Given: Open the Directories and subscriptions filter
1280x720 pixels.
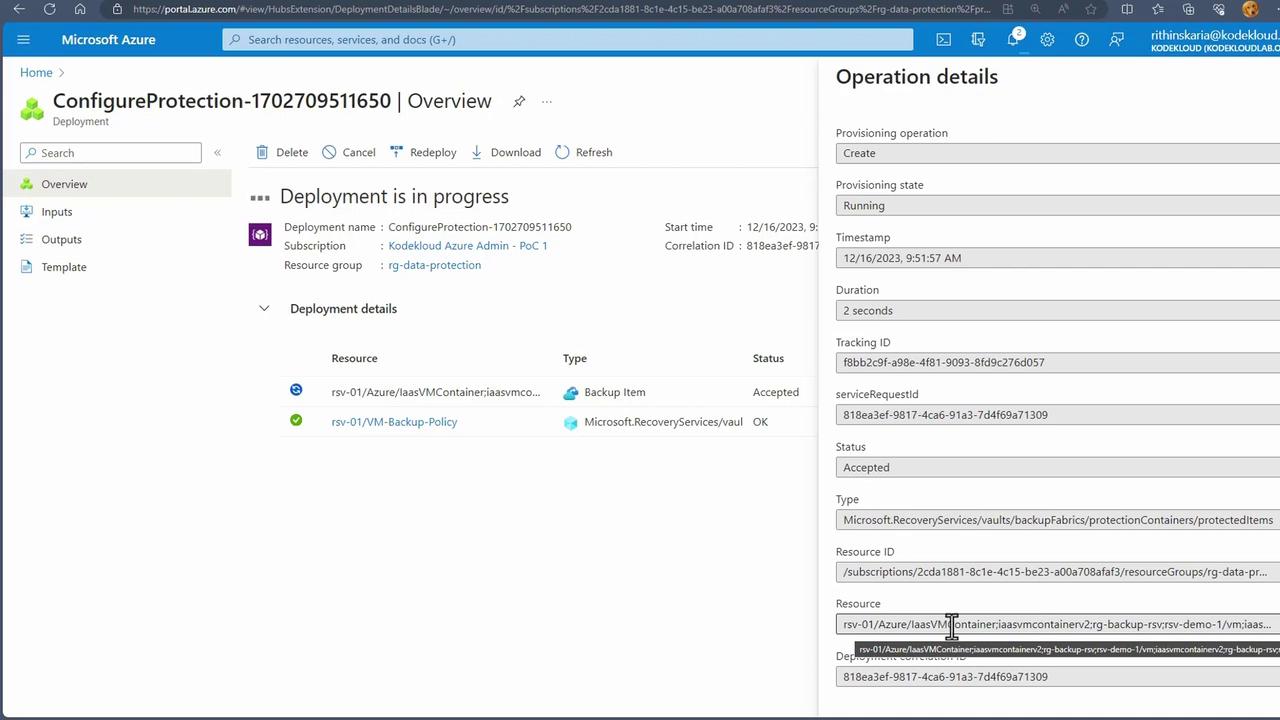Looking at the screenshot, I should click(x=978, y=40).
